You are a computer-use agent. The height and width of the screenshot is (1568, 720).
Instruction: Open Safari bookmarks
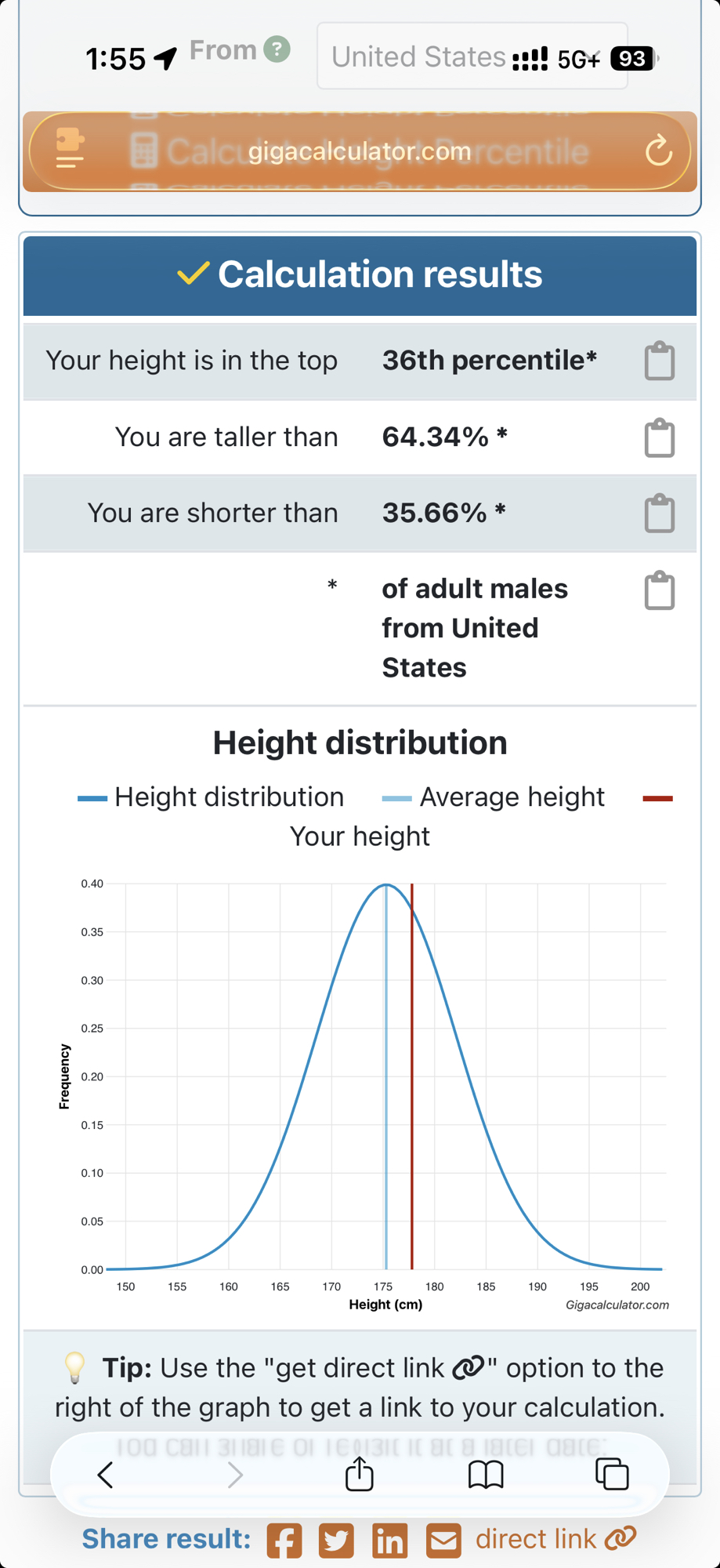click(486, 1475)
